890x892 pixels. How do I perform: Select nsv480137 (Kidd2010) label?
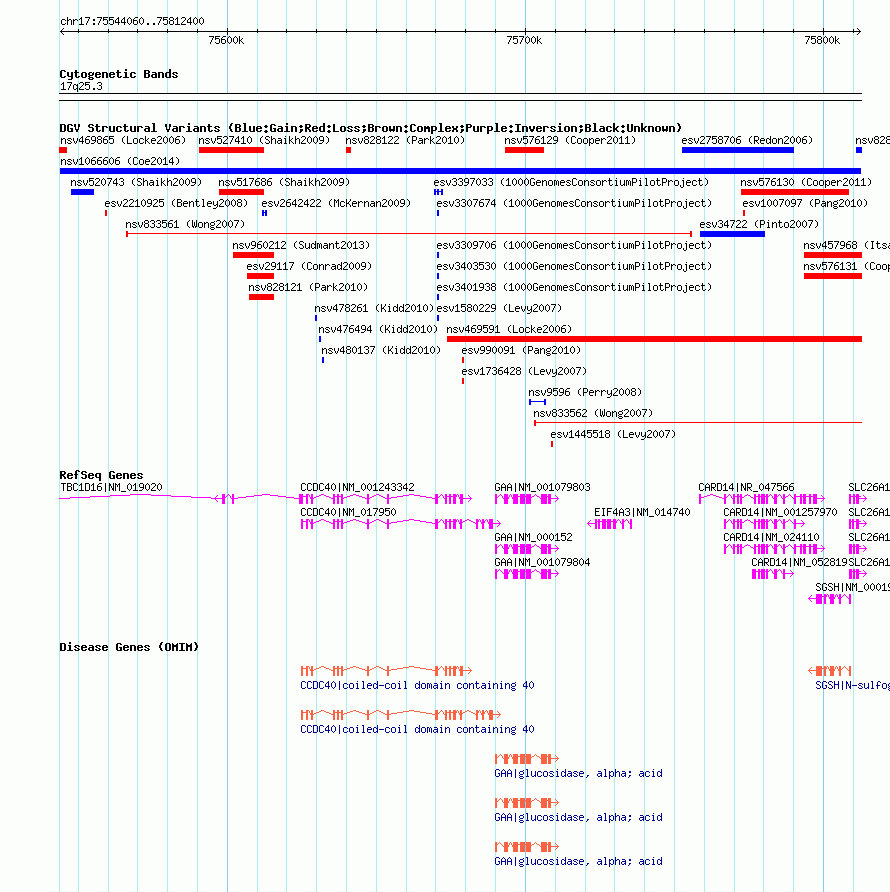[381, 351]
